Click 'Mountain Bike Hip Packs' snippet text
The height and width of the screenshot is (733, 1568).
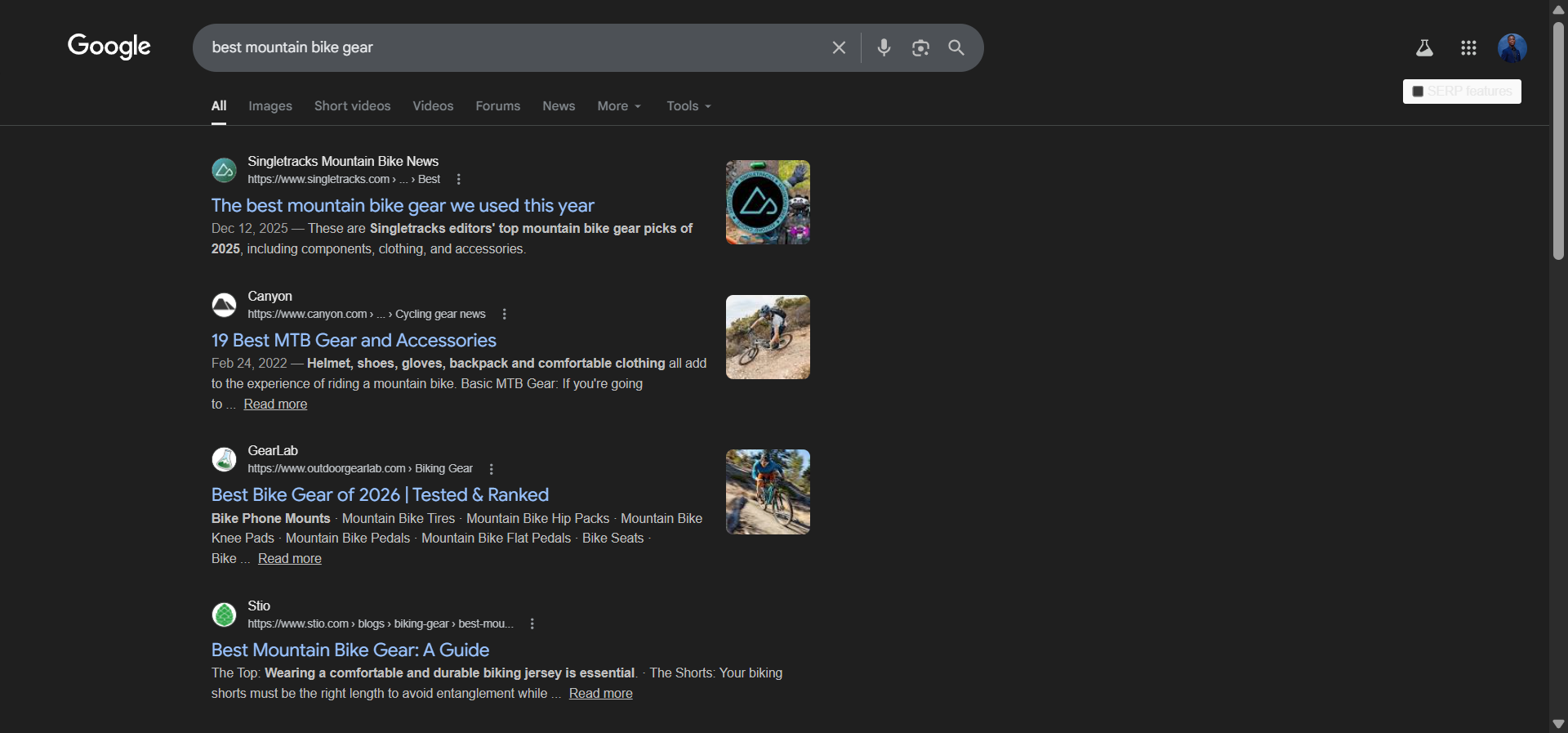[538, 518]
